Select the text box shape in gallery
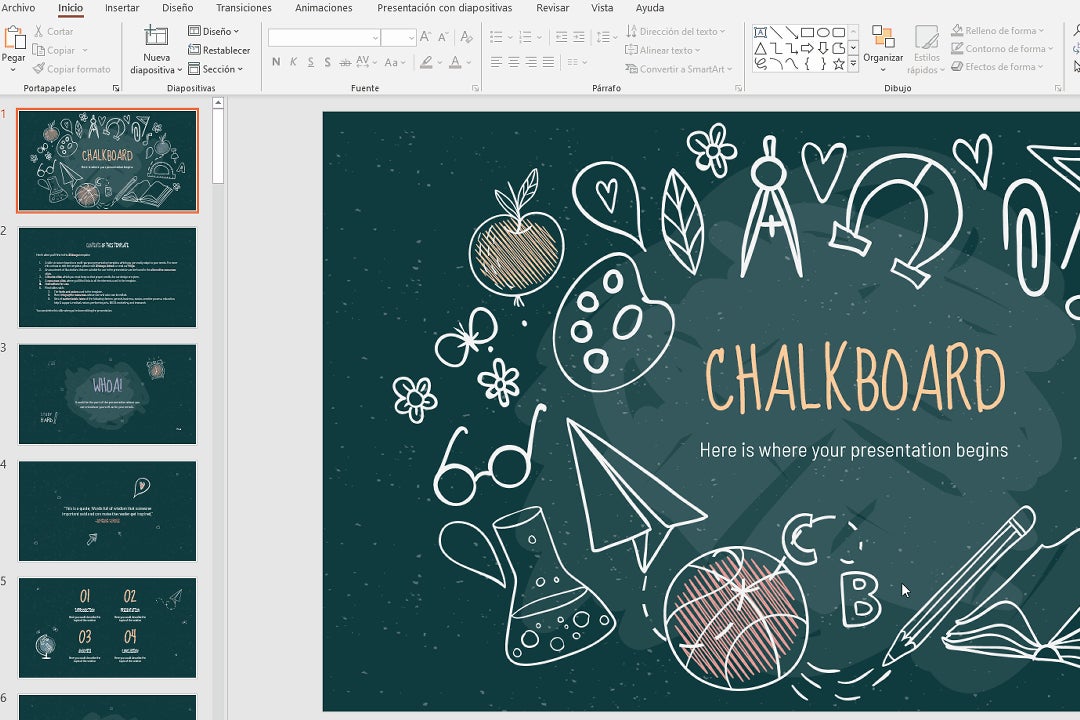This screenshot has width=1080, height=720. (761, 32)
